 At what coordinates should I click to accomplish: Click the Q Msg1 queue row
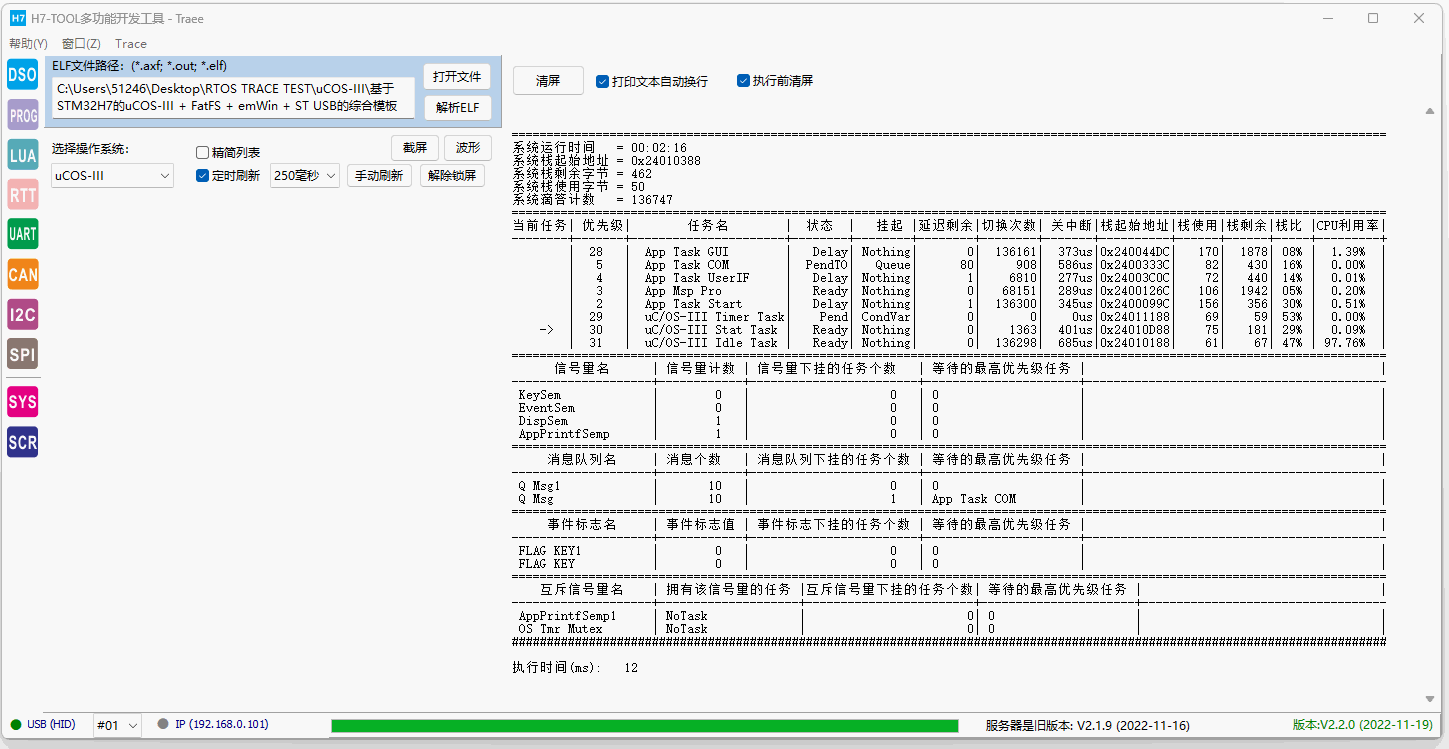(948, 486)
